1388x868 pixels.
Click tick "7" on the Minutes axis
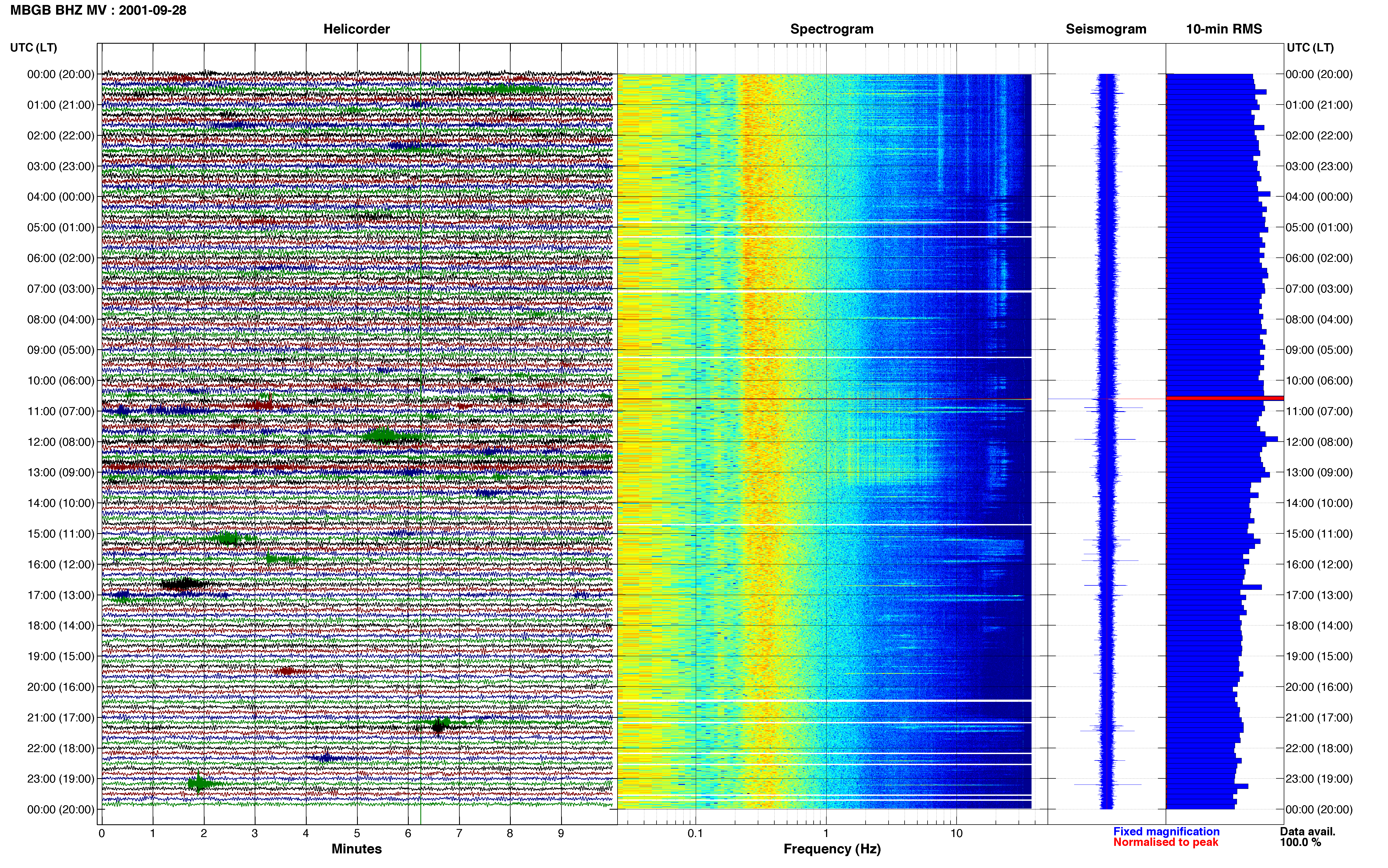(459, 833)
